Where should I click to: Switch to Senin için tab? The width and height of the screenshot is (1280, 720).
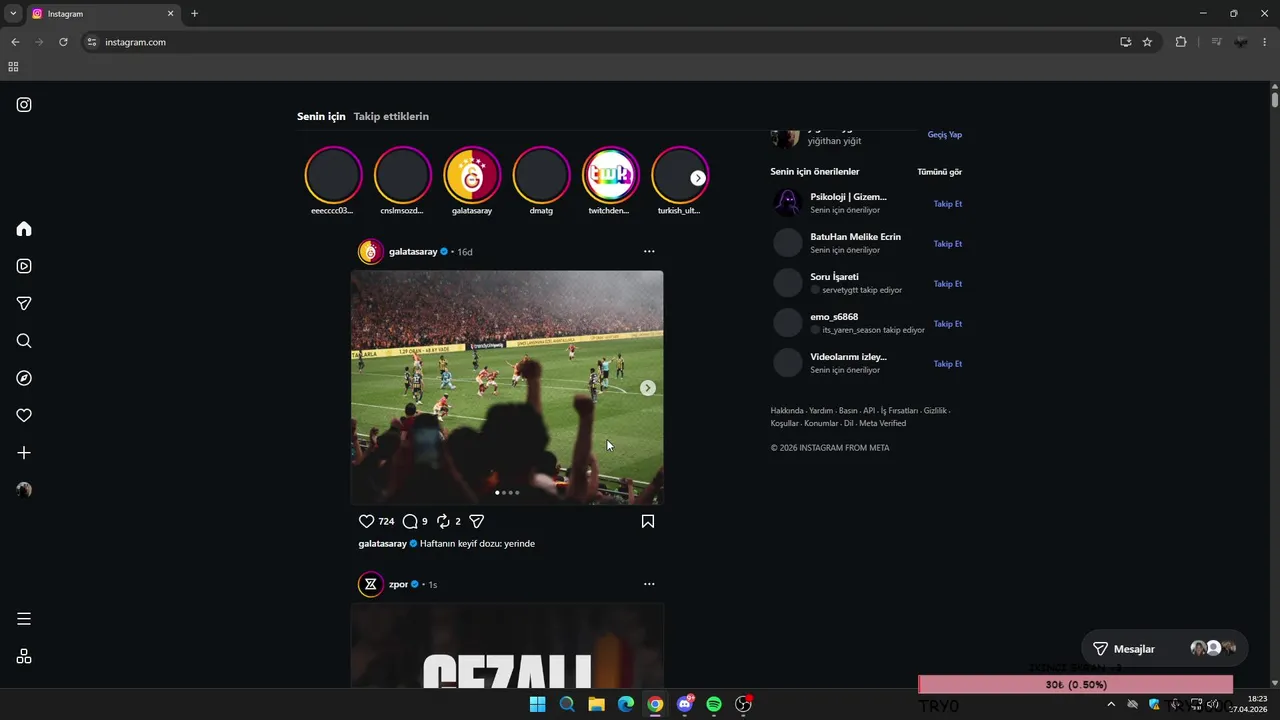tap(321, 116)
